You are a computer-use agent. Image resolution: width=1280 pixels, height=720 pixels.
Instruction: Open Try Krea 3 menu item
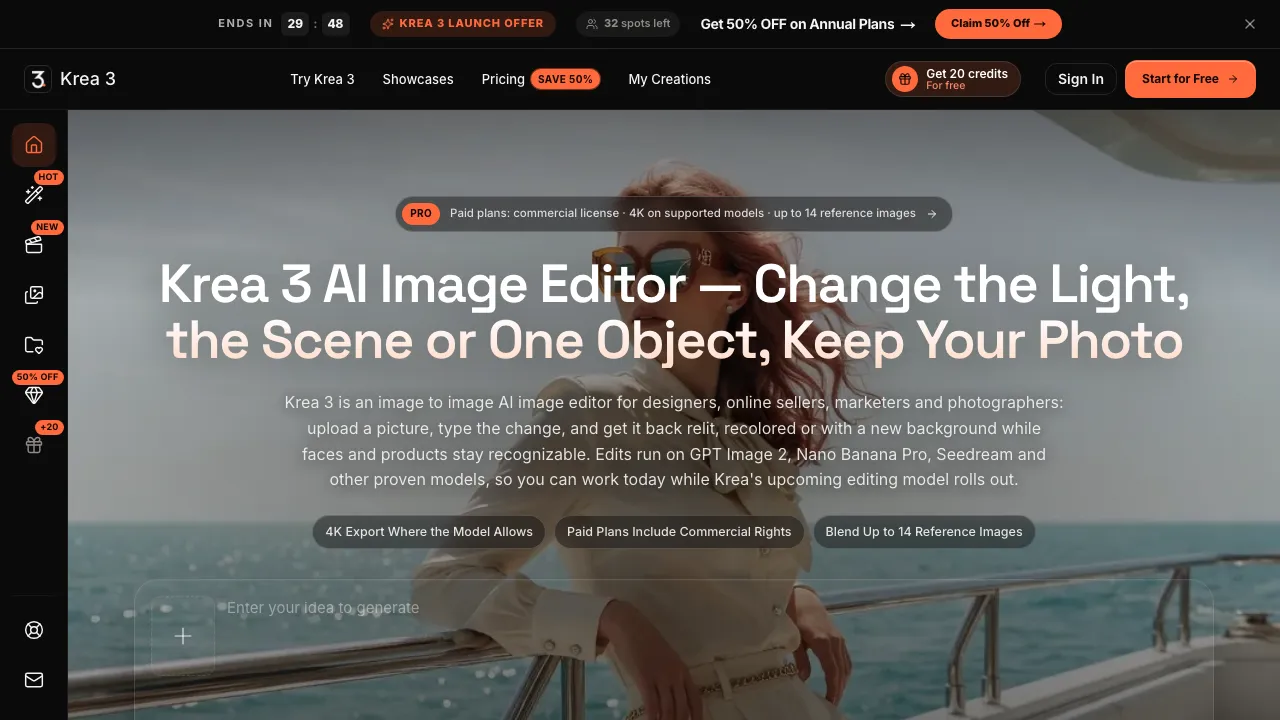click(322, 79)
